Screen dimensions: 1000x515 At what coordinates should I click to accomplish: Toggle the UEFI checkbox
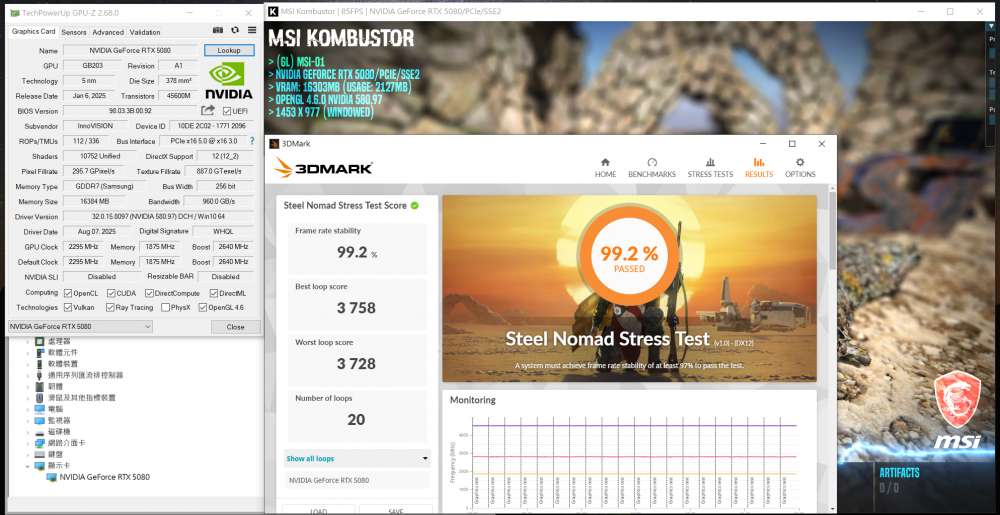(x=226, y=111)
